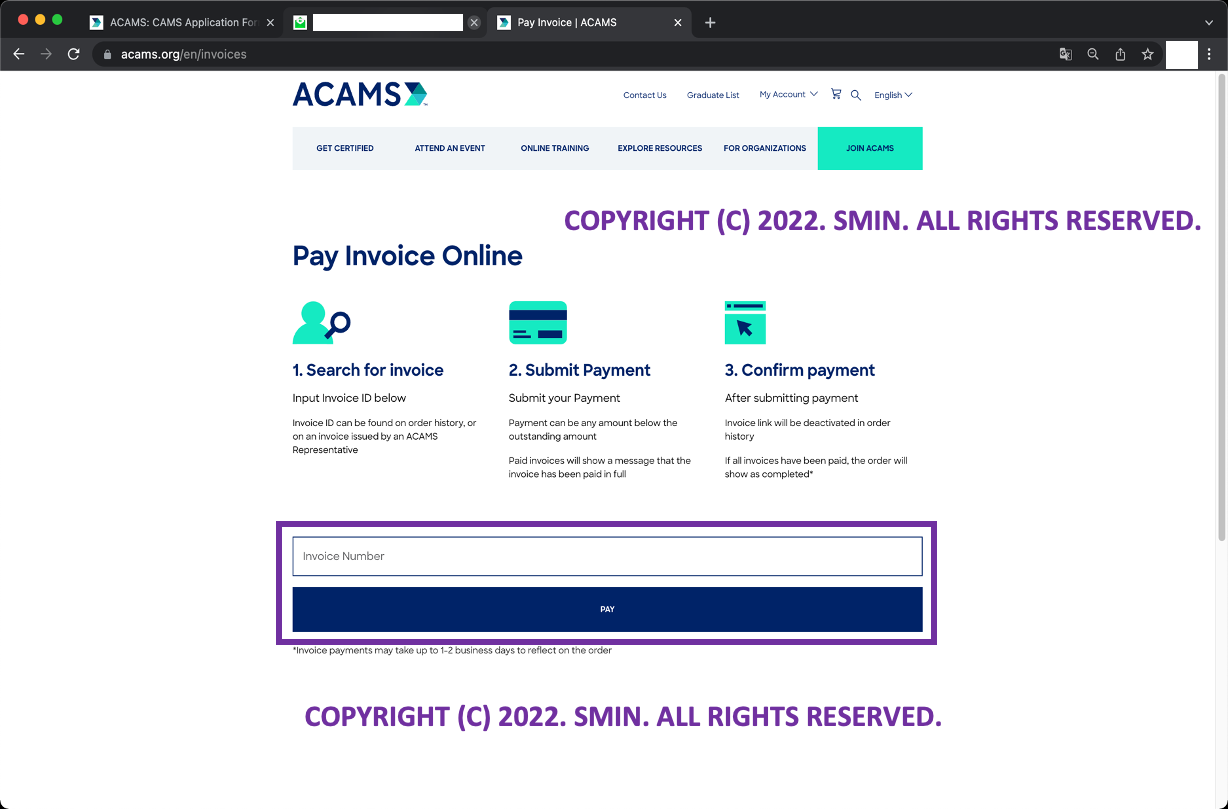Open the Get Certified menu
1228x810 pixels.
tap(345, 148)
